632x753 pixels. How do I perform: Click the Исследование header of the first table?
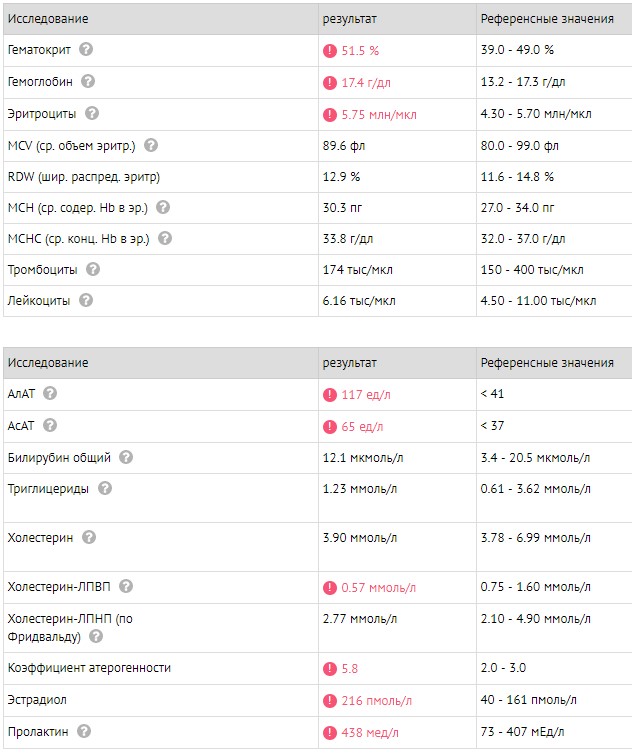point(47,19)
